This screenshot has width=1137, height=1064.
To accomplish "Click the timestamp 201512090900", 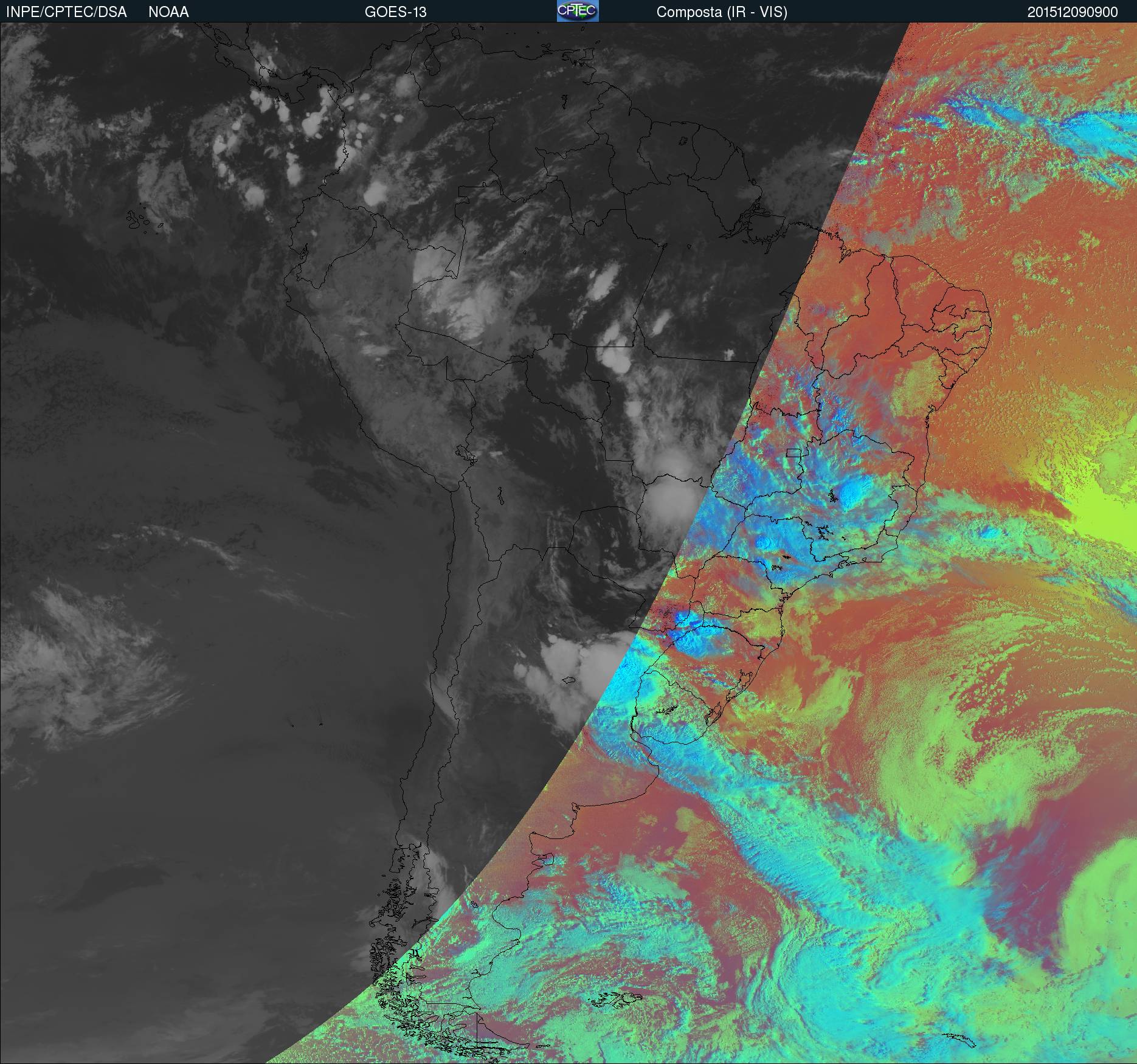I will 1073,12.
